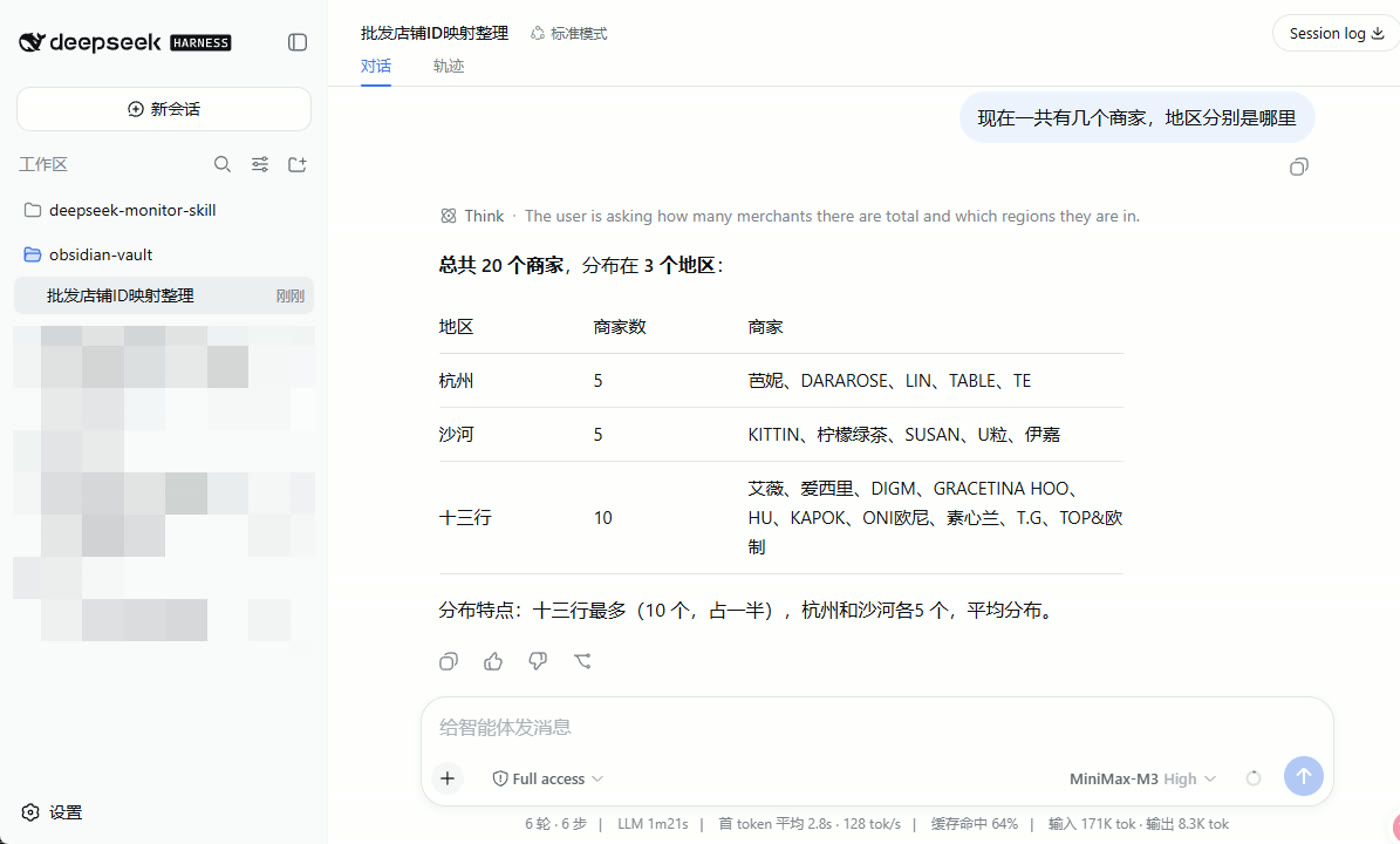Switch to the 轨迹 tab

[448, 67]
